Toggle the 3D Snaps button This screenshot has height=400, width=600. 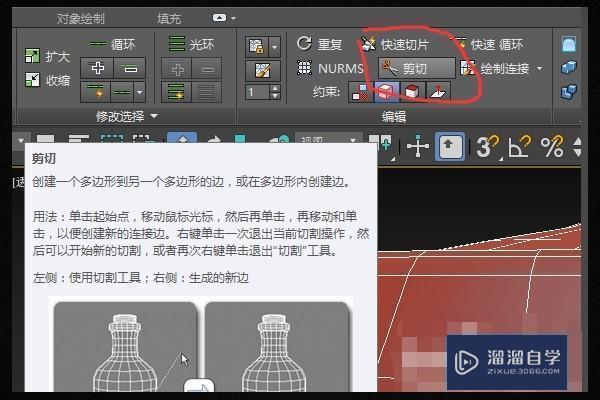coord(487,146)
